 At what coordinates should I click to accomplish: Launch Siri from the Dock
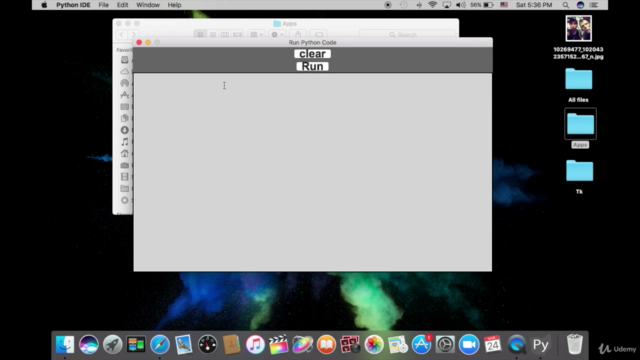pos(89,344)
